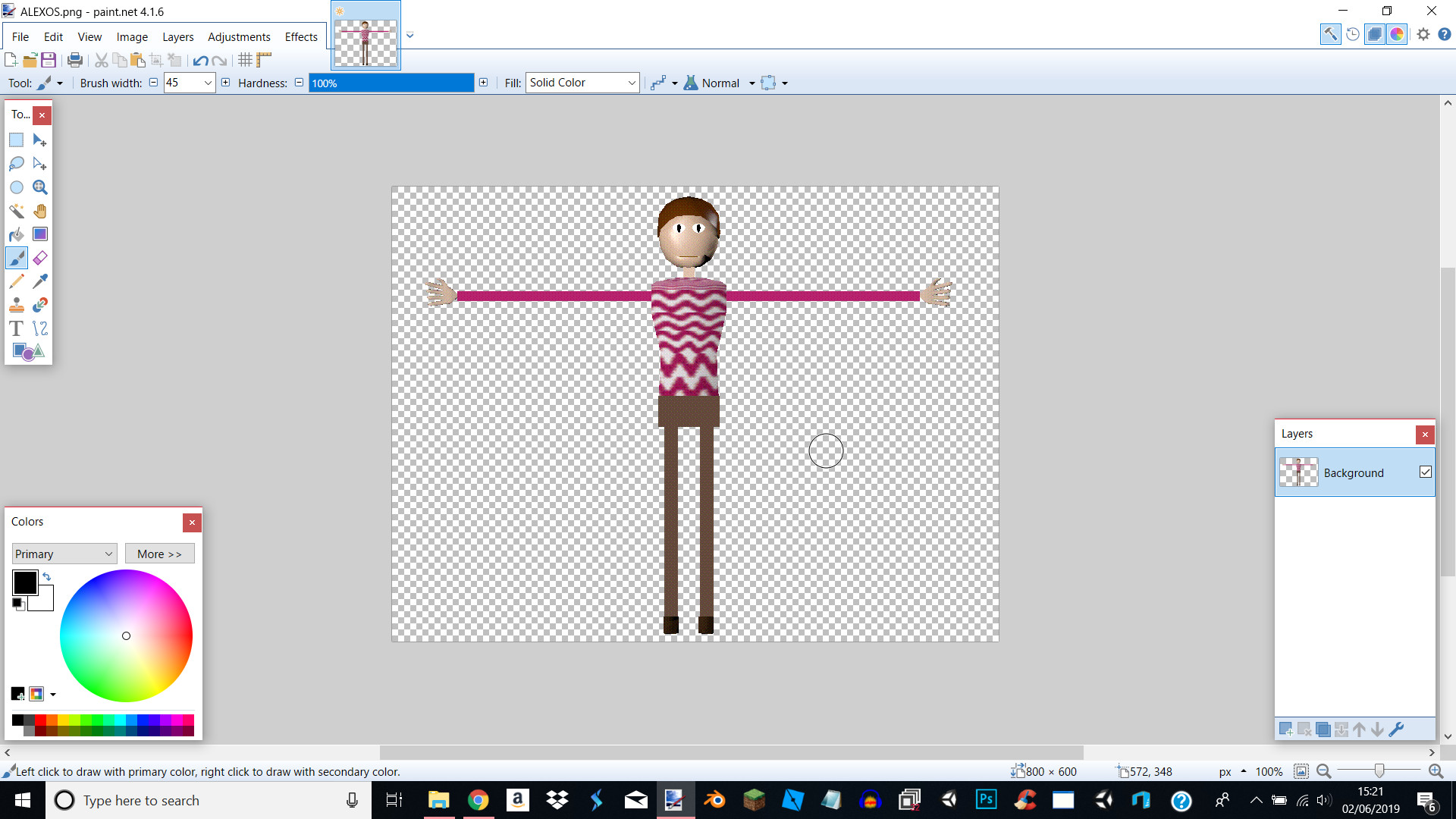Toggle the Layers window button
This screenshot has height=819, width=1456.
pos(1374,34)
